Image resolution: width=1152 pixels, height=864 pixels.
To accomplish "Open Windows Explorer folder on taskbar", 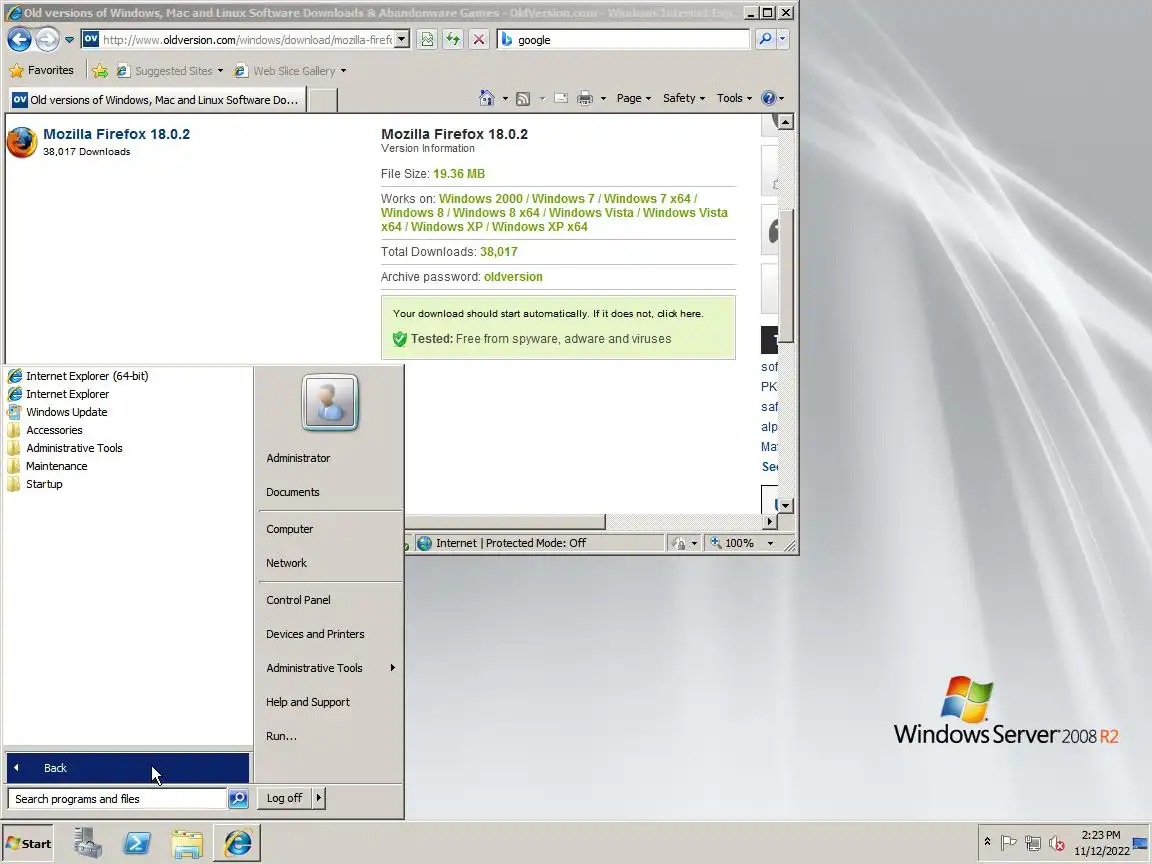I will [x=187, y=843].
